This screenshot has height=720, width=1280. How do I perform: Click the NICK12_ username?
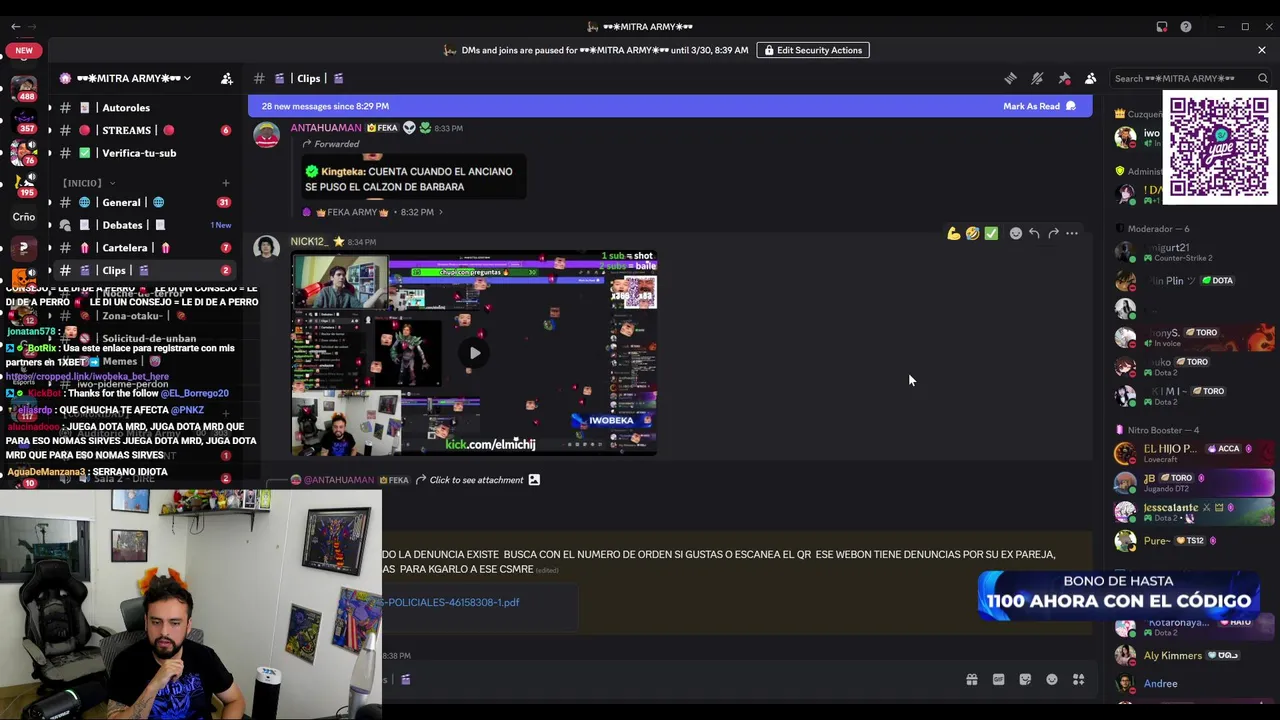[308, 241]
